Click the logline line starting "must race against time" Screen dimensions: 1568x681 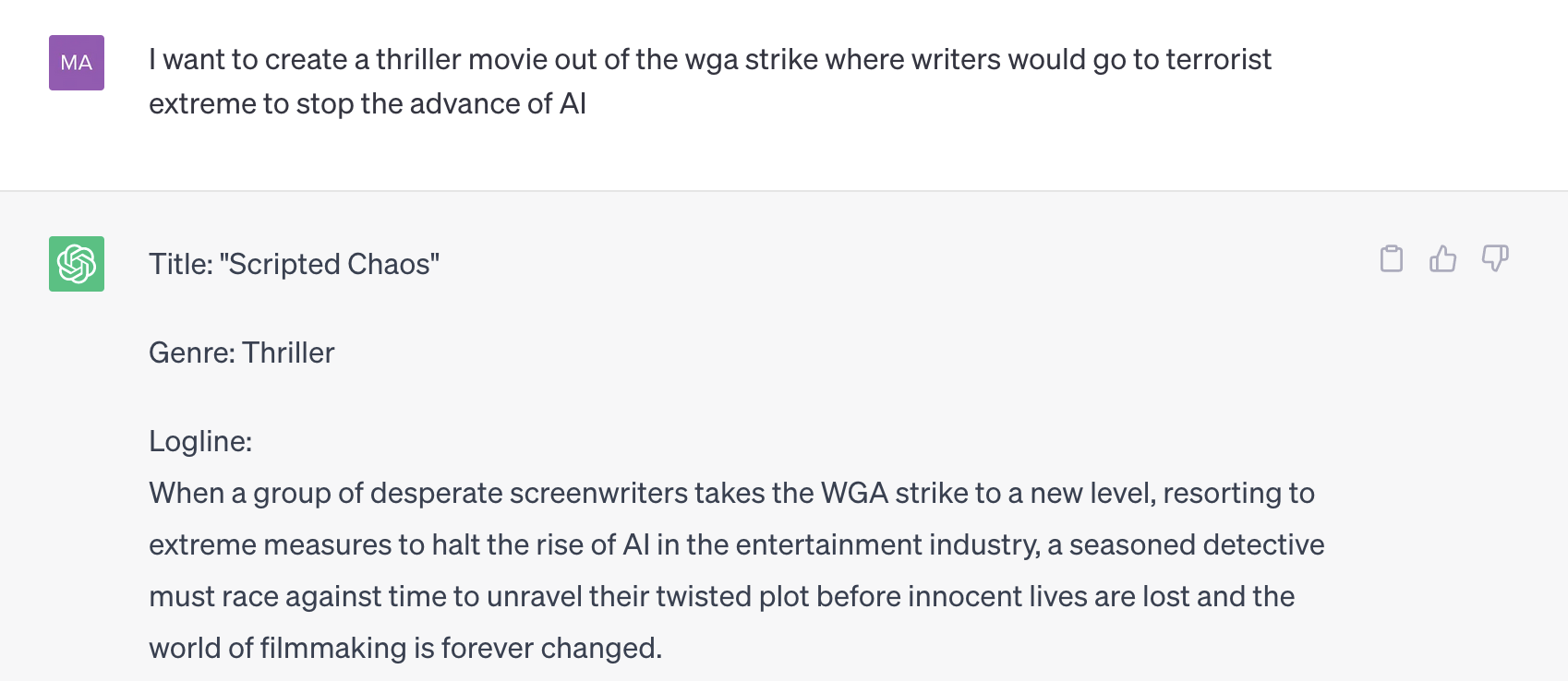coord(722,596)
